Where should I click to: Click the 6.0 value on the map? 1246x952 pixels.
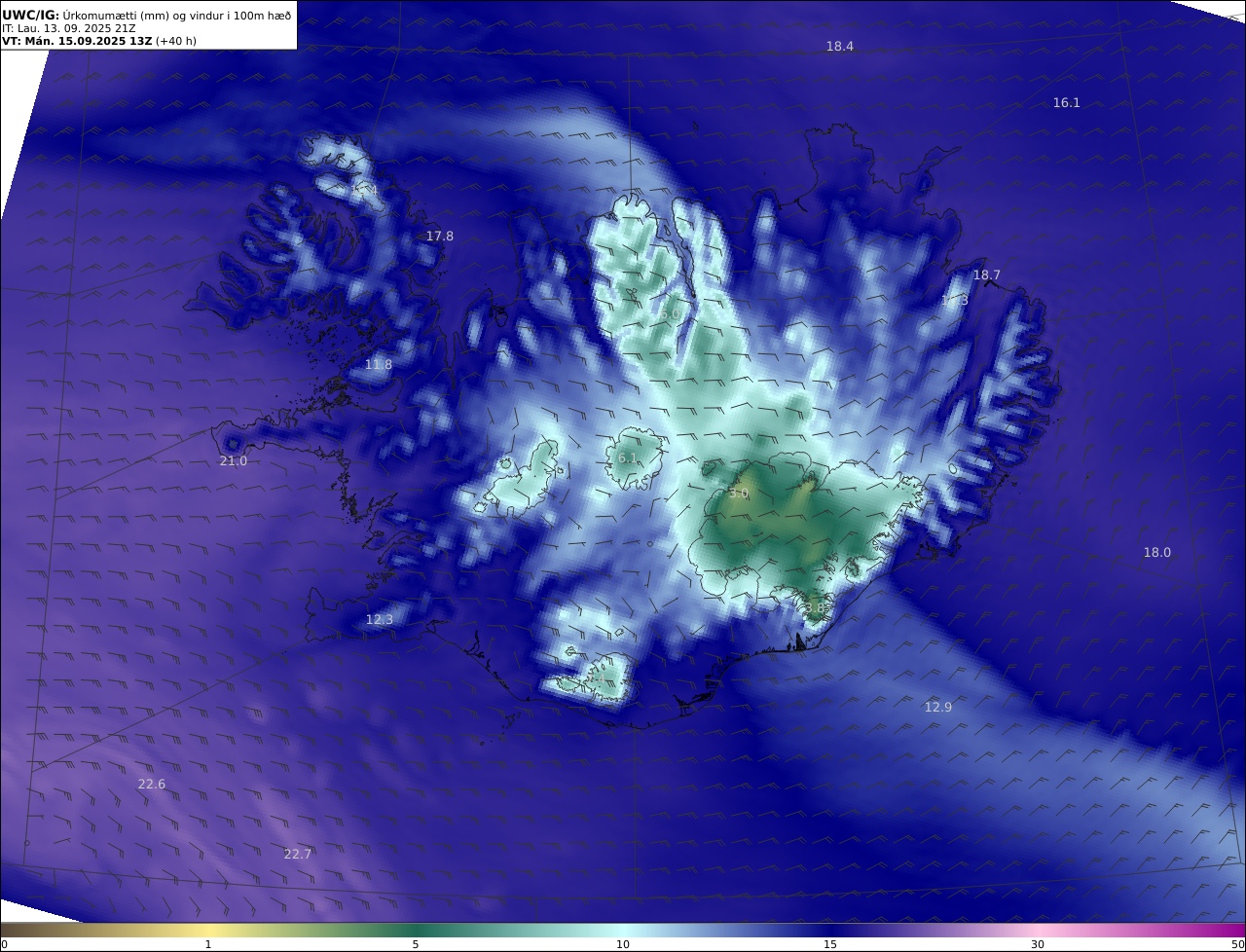[x=670, y=314]
